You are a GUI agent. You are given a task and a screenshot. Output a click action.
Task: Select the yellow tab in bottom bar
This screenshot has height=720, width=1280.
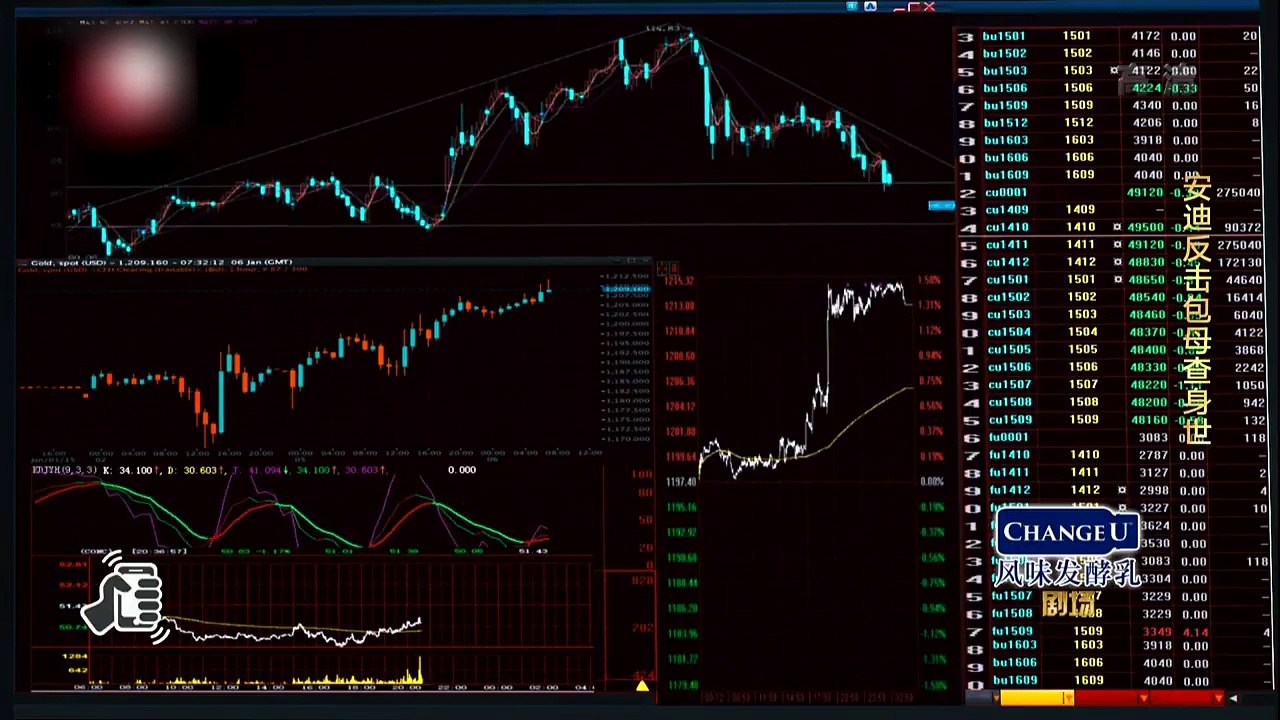1036,698
